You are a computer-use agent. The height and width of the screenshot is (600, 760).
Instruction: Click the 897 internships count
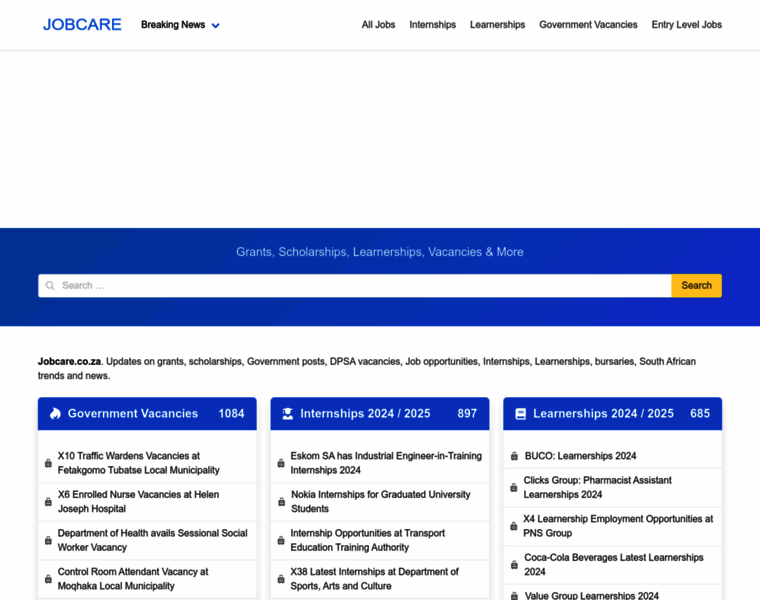pos(467,413)
